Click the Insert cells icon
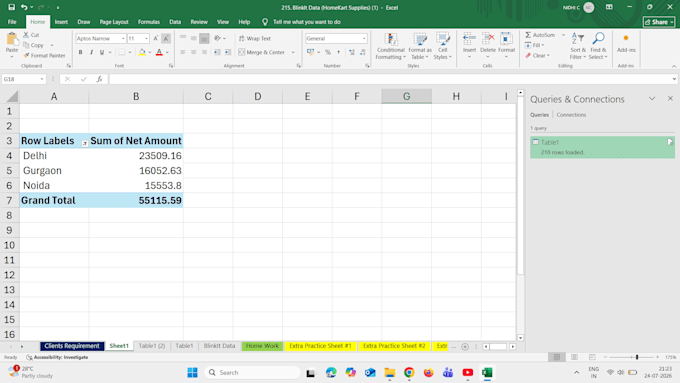The image size is (680, 383). 469,39
